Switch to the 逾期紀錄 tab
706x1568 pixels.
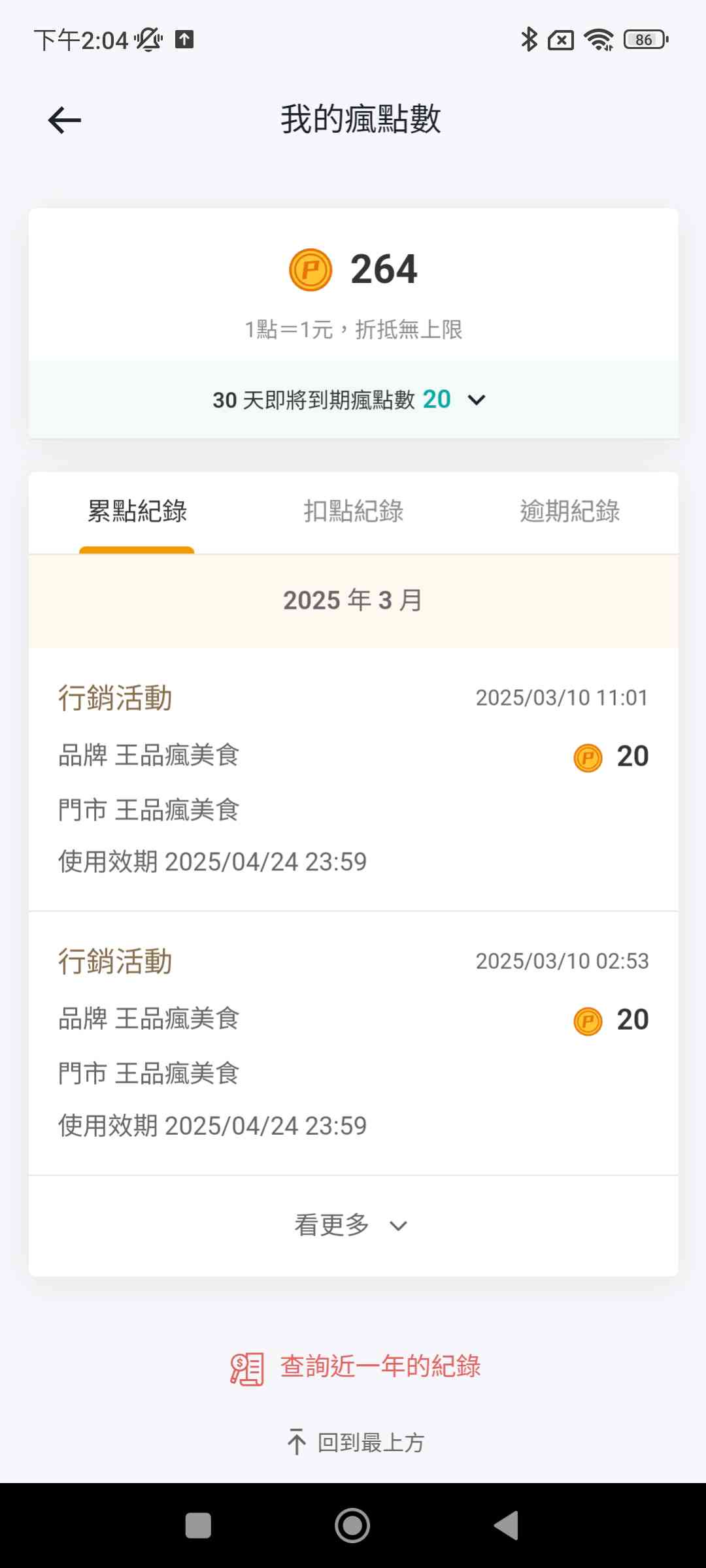[x=569, y=511]
